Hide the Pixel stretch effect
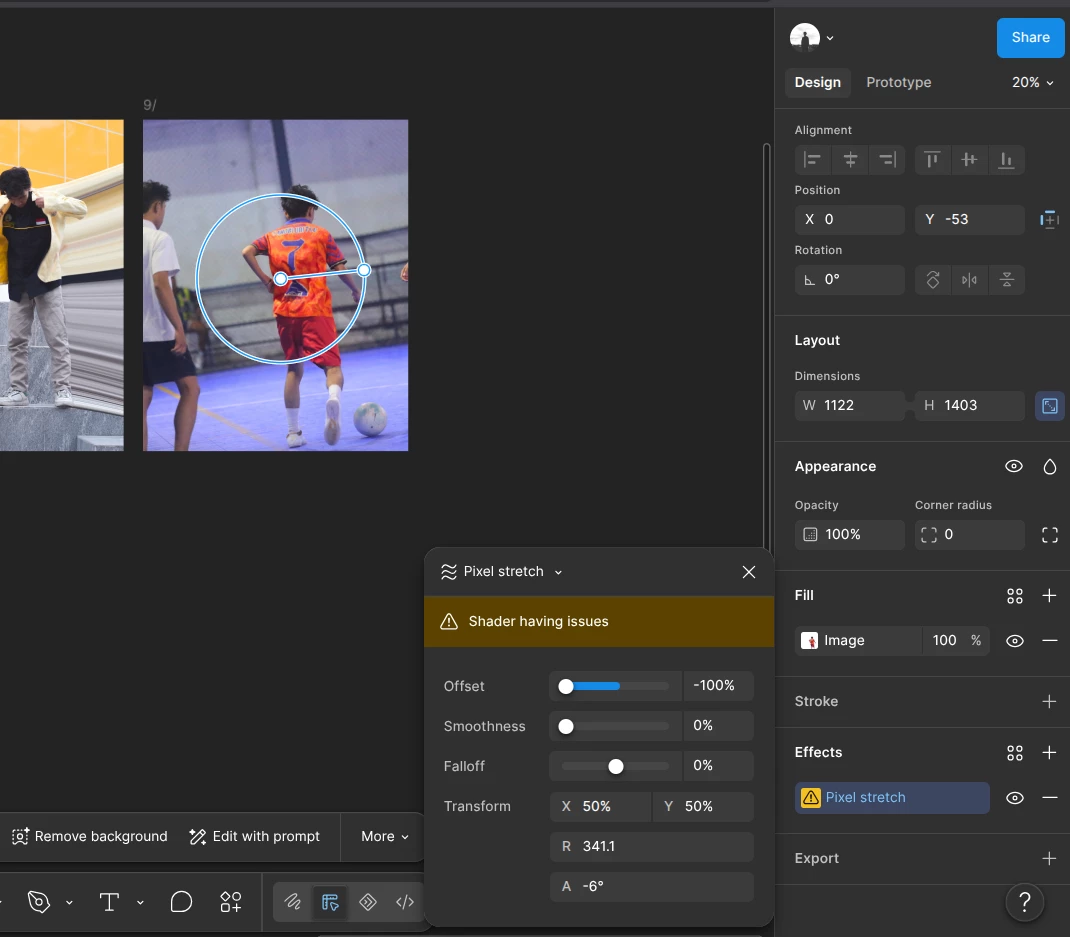1070x937 pixels. coord(1015,798)
